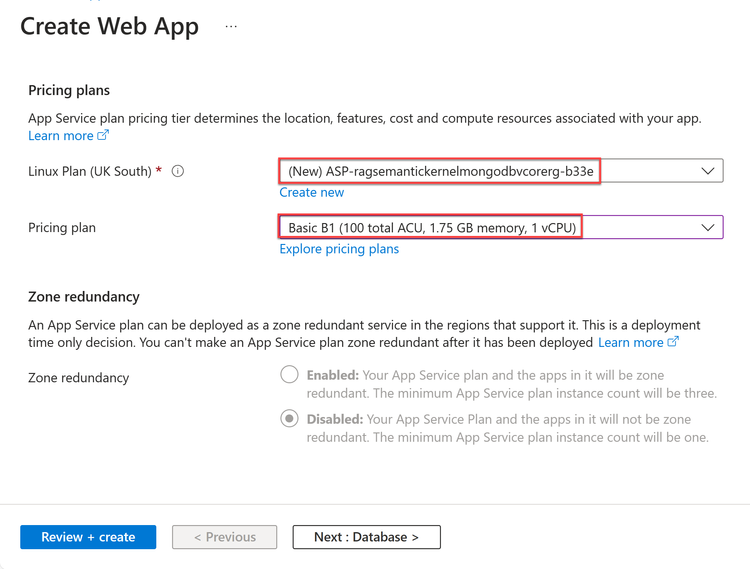The width and height of the screenshot is (750, 569).
Task: Click the Create new link
Action: coord(311,192)
